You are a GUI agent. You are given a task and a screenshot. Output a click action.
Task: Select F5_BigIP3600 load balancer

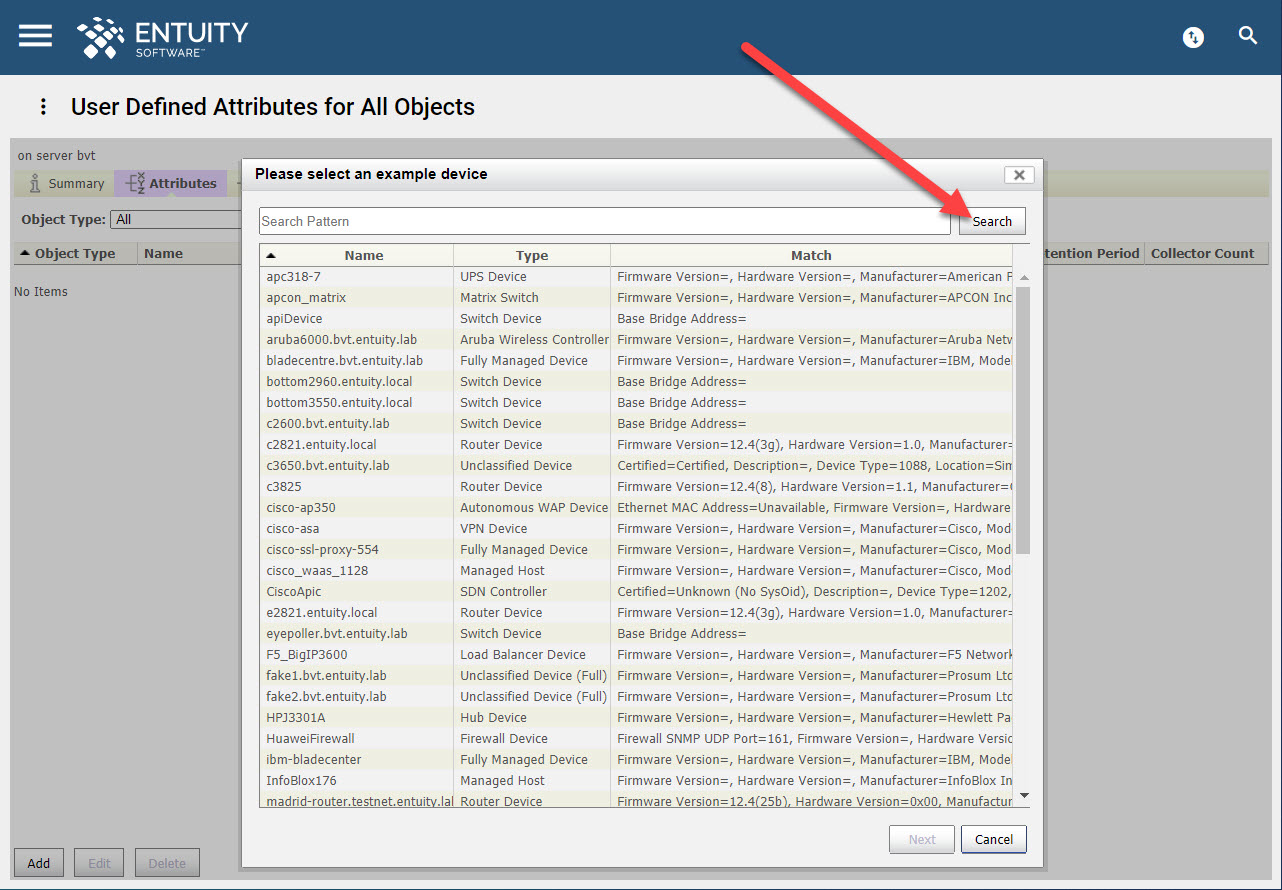(x=636, y=655)
